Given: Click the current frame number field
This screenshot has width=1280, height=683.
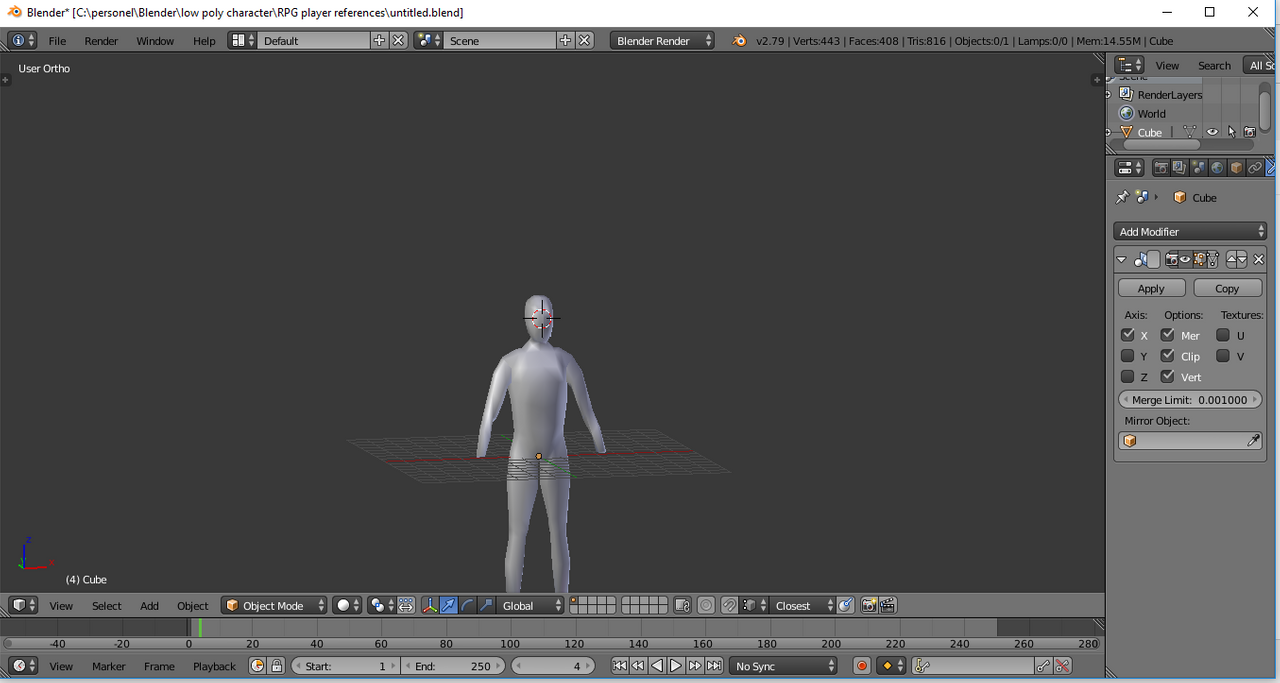Looking at the screenshot, I should pos(553,666).
